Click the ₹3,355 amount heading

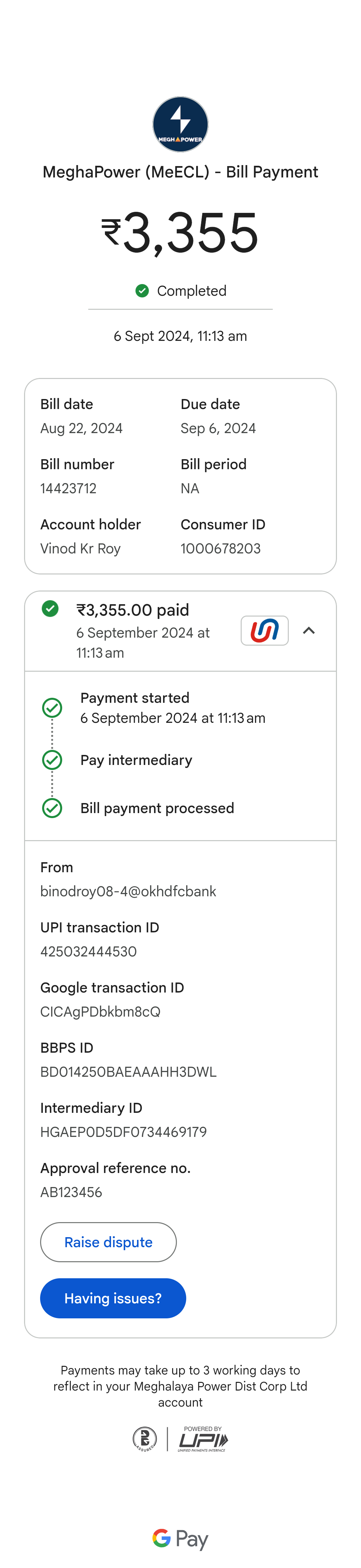click(x=180, y=233)
